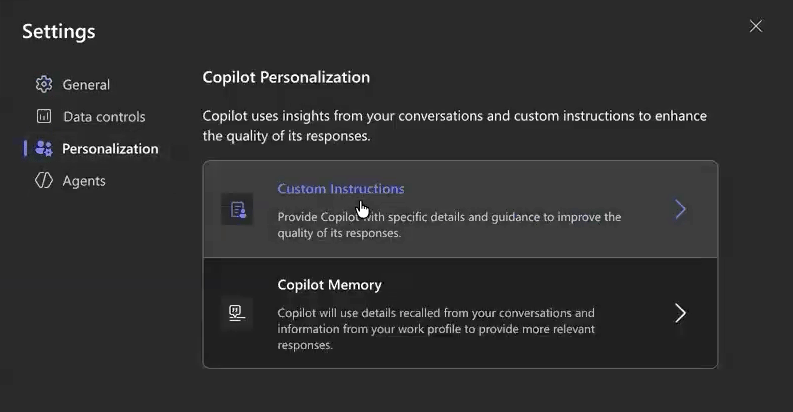This screenshot has height=412, width=793.
Task: Click the Custom Instructions document icon
Action: point(238,209)
